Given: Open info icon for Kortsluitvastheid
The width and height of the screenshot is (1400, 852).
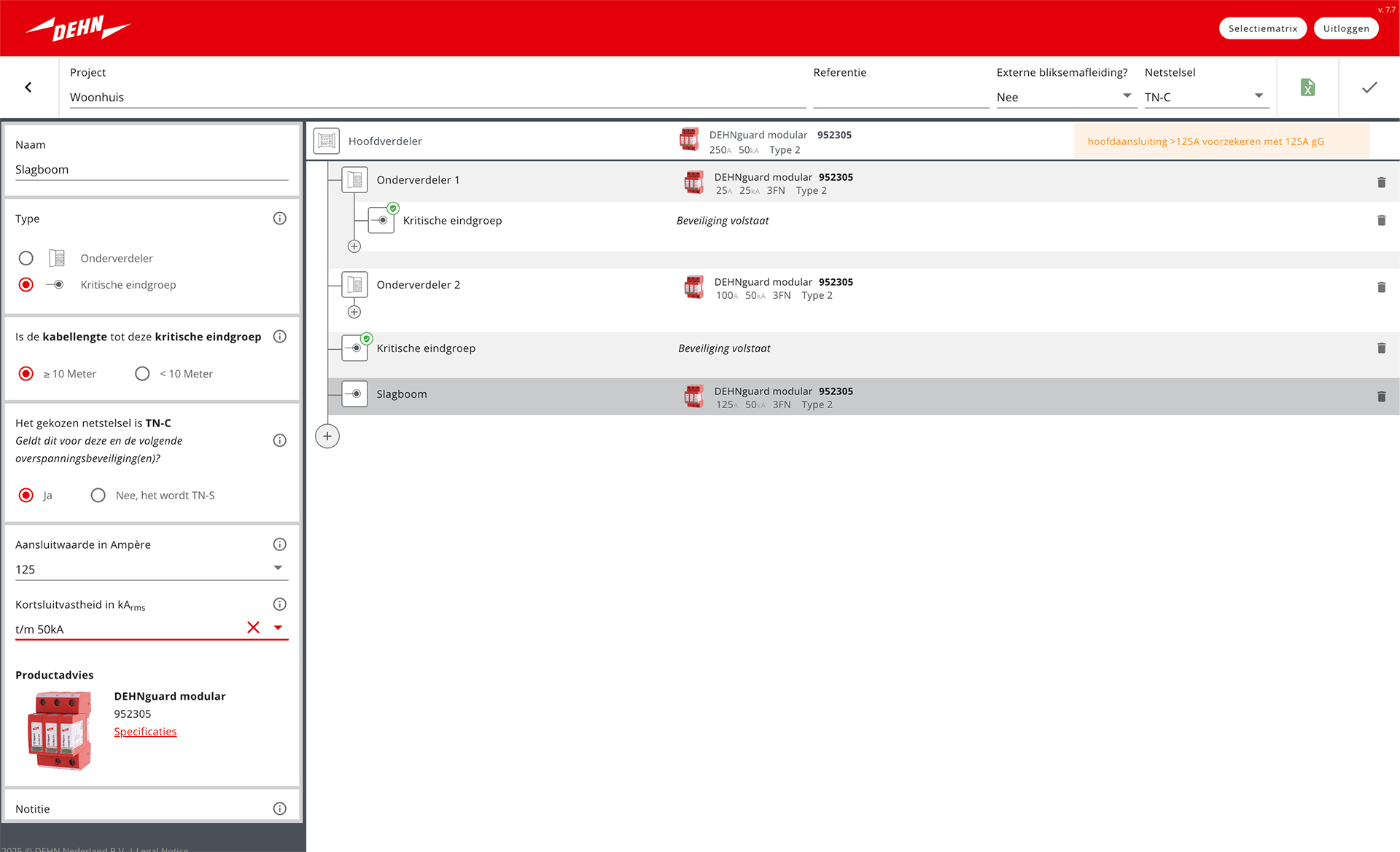Looking at the screenshot, I should coord(279,604).
